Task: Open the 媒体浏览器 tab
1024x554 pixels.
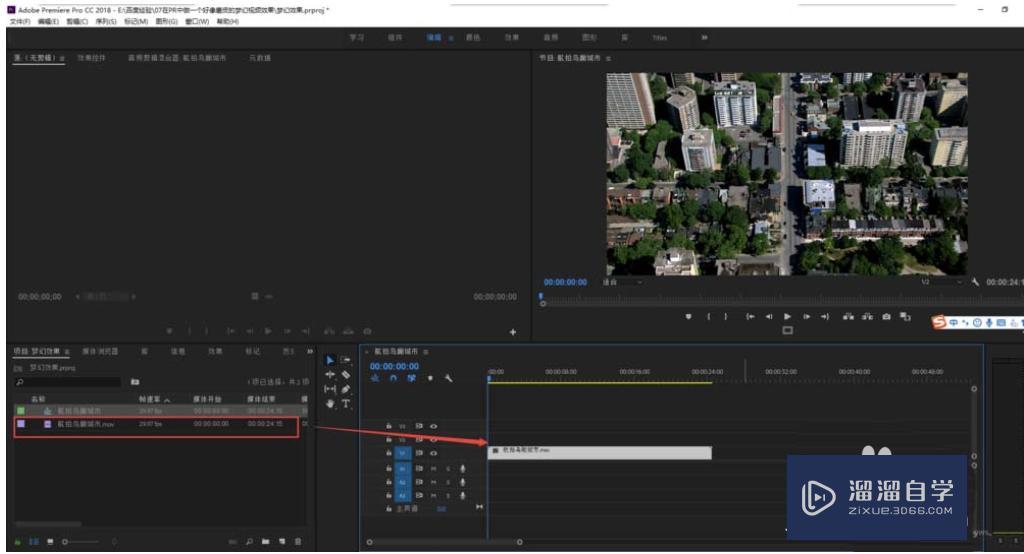Action: (100, 351)
